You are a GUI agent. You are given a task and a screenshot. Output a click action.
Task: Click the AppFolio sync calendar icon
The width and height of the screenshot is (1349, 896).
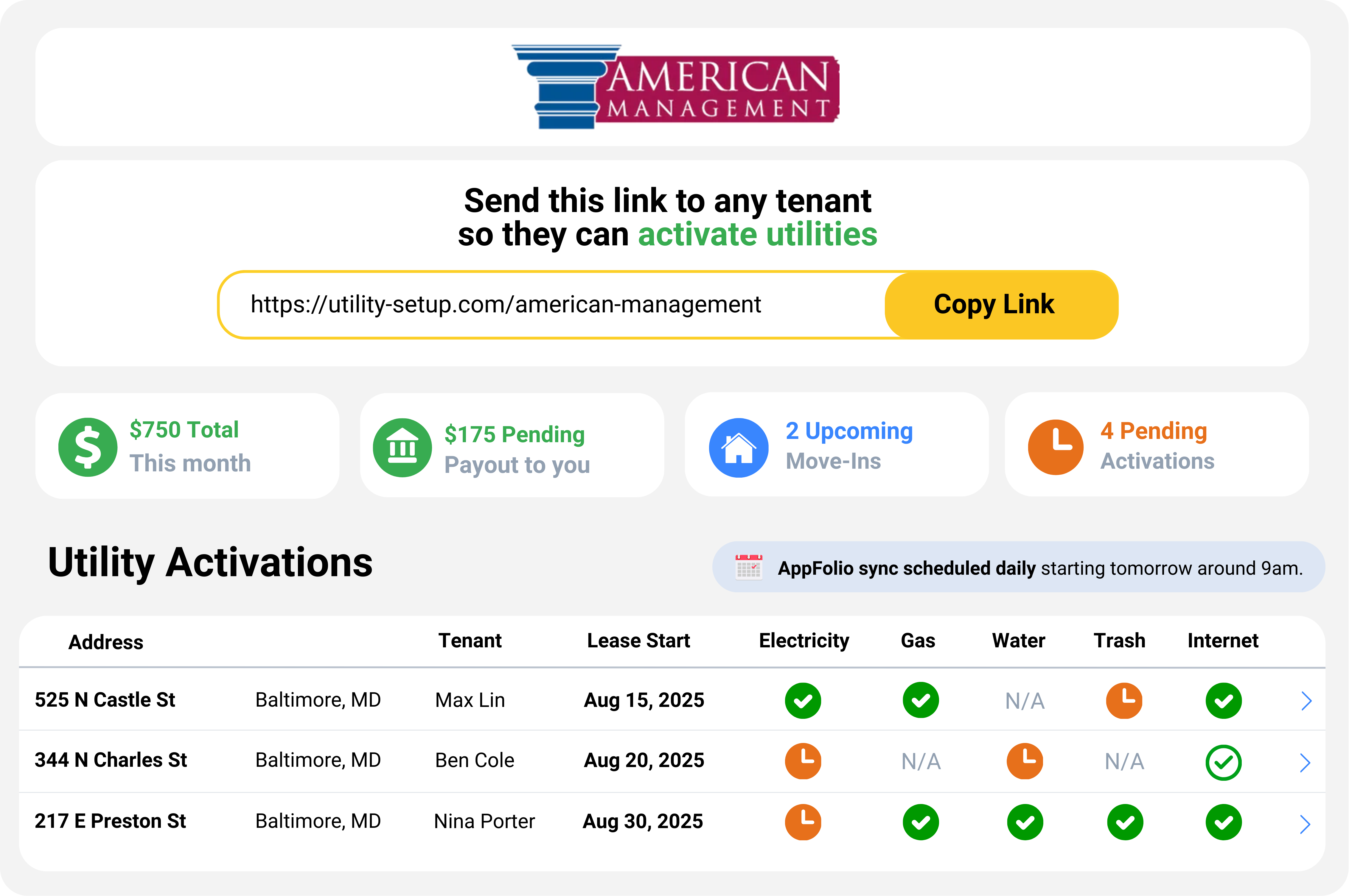coord(749,568)
